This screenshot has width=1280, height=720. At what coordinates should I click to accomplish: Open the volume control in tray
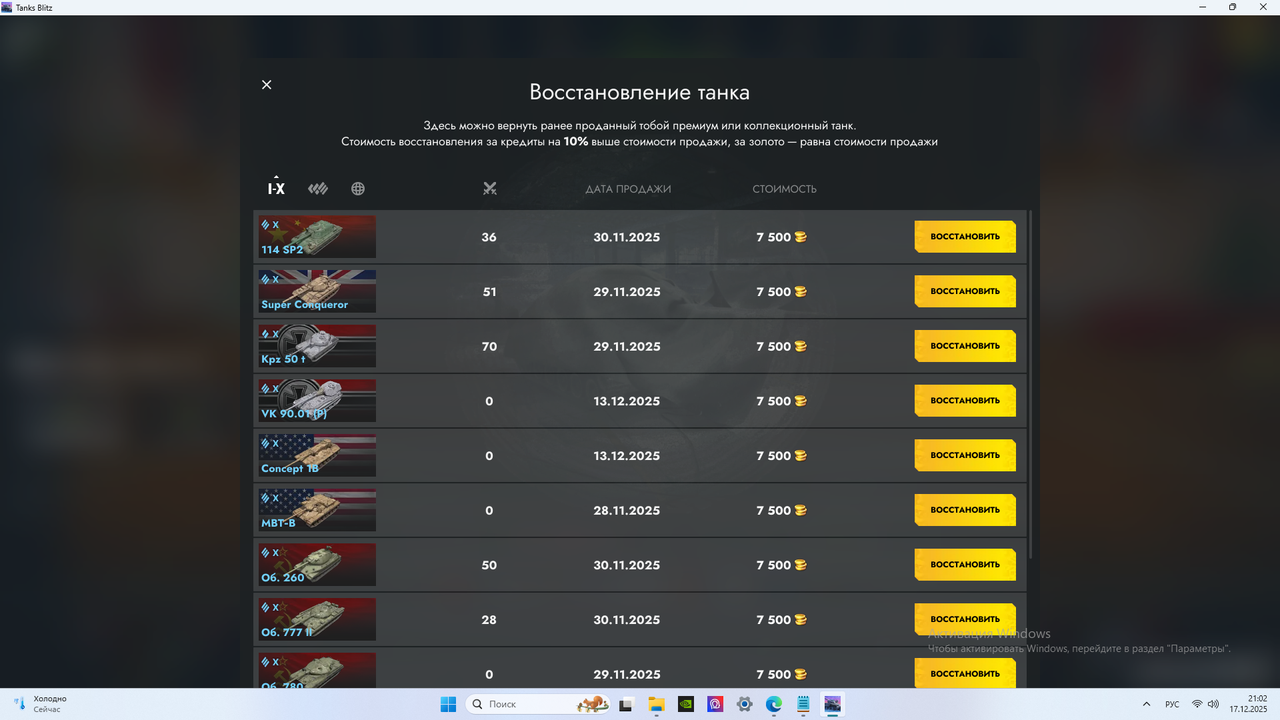[x=1213, y=704]
